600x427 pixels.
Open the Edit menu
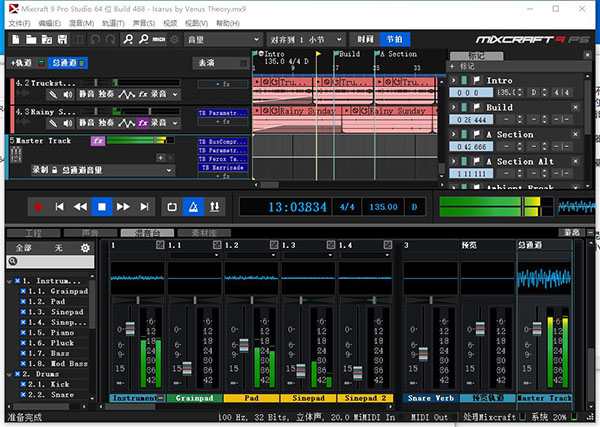49,23
